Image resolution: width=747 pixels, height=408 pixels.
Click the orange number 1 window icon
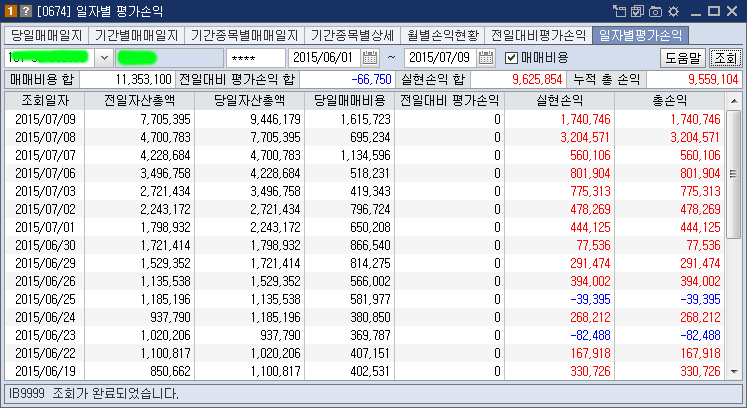10,10
